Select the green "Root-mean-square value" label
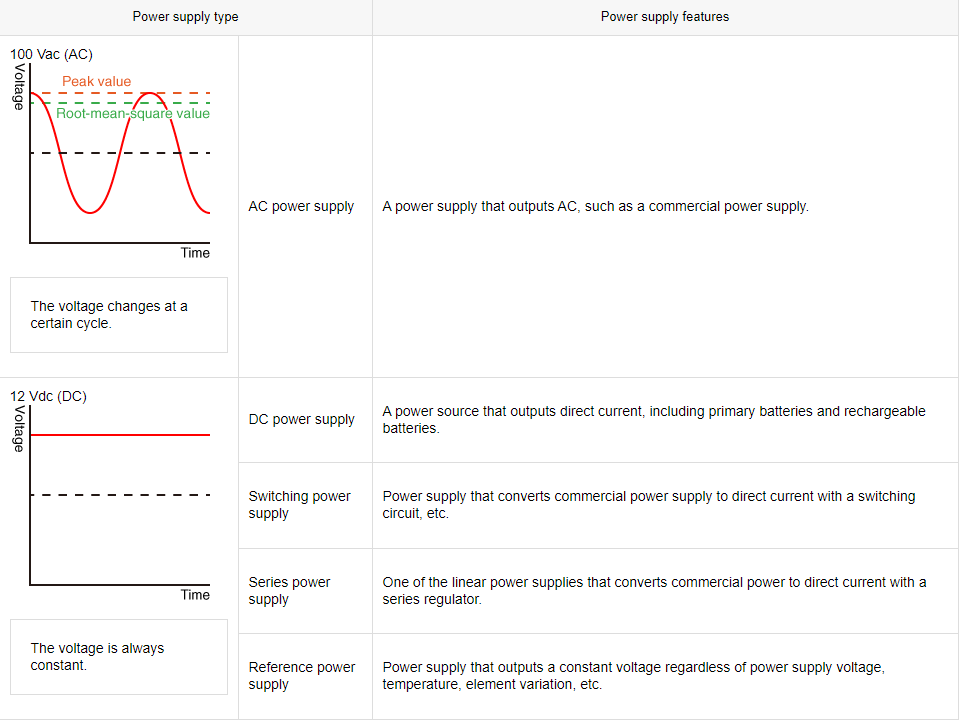The width and height of the screenshot is (962, 720). [133, 113]
